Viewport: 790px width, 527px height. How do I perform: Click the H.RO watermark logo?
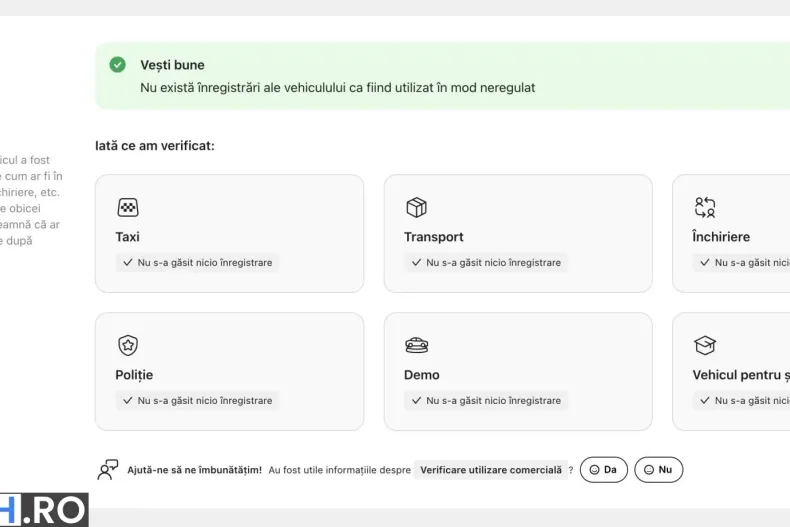click(x=44, y=510)
